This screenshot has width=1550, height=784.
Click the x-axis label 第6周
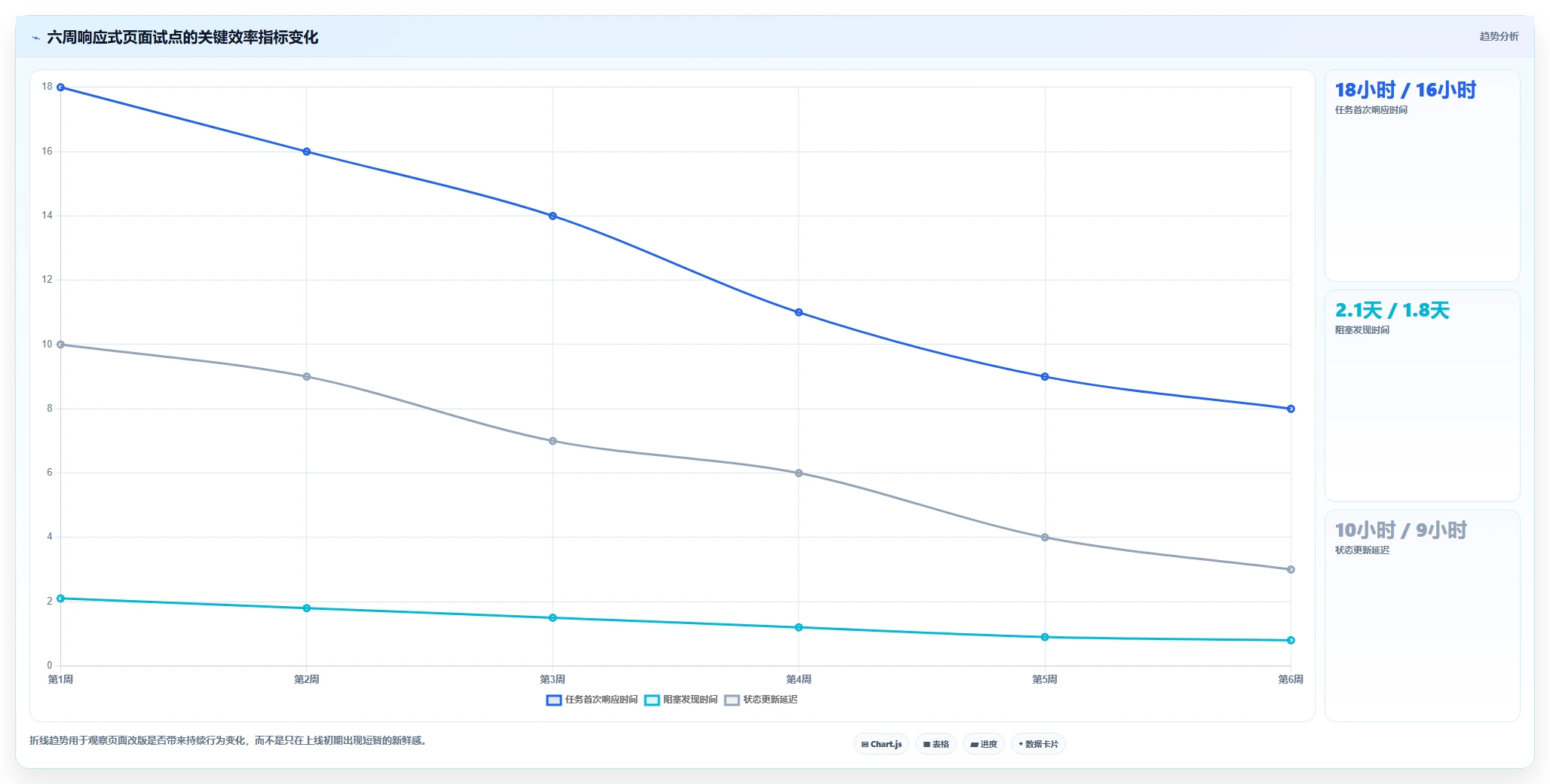pos(1291,679)
